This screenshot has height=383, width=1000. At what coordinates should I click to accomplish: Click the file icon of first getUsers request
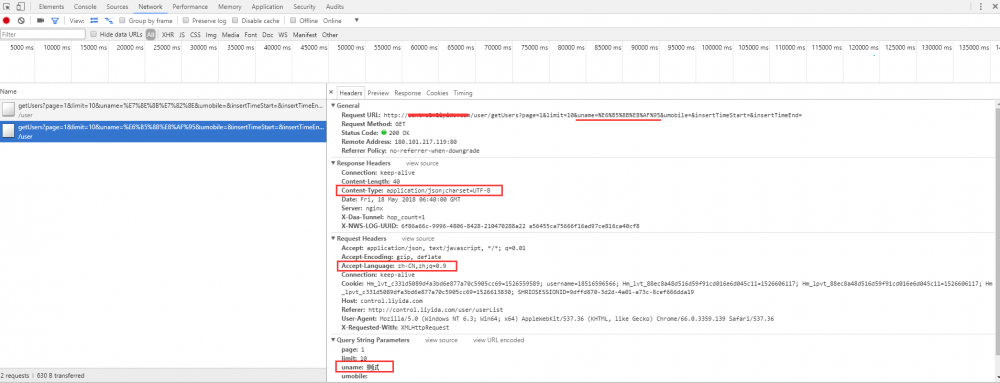(8, 110)
